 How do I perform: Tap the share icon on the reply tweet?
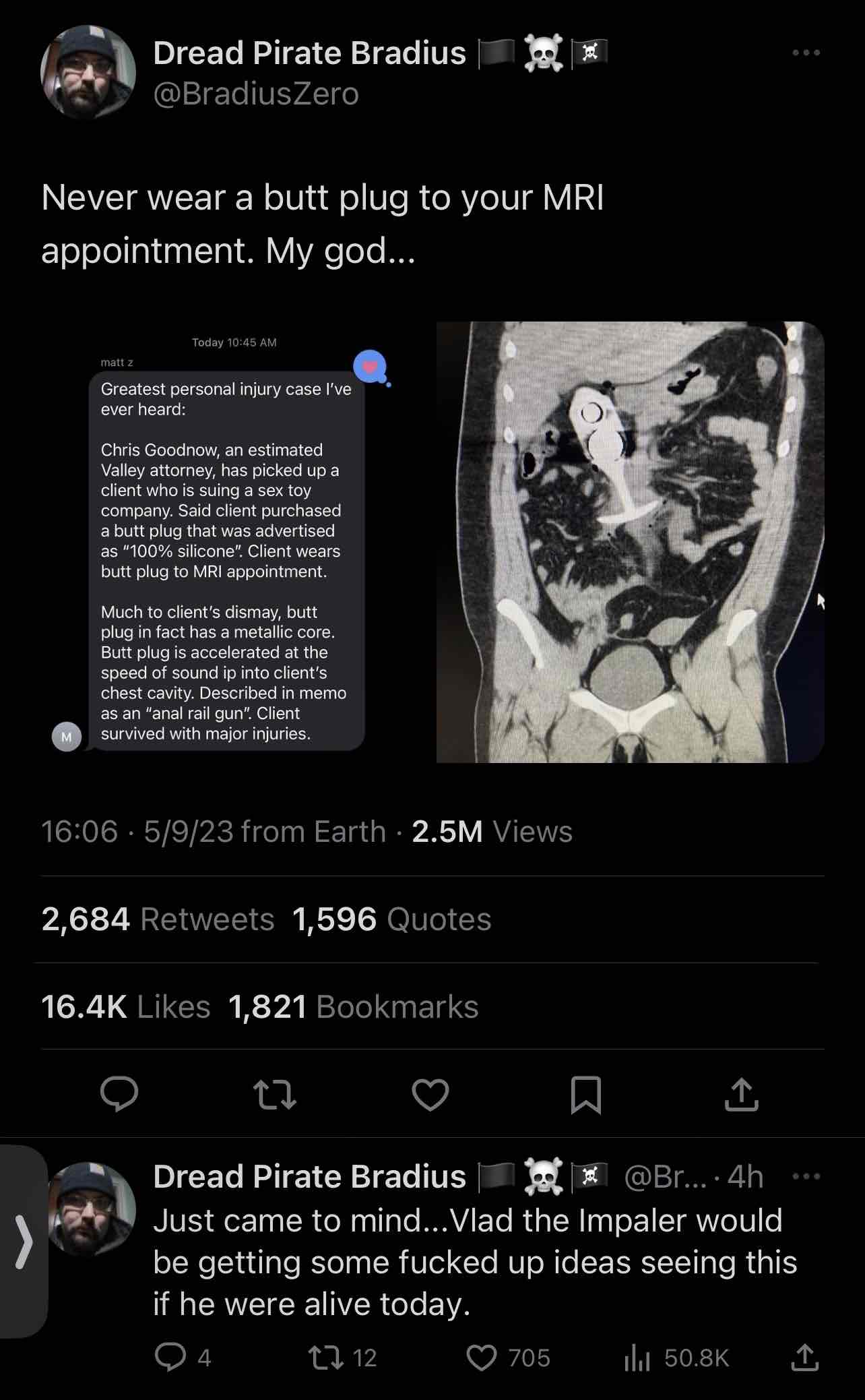click(x=804, y=1358)
